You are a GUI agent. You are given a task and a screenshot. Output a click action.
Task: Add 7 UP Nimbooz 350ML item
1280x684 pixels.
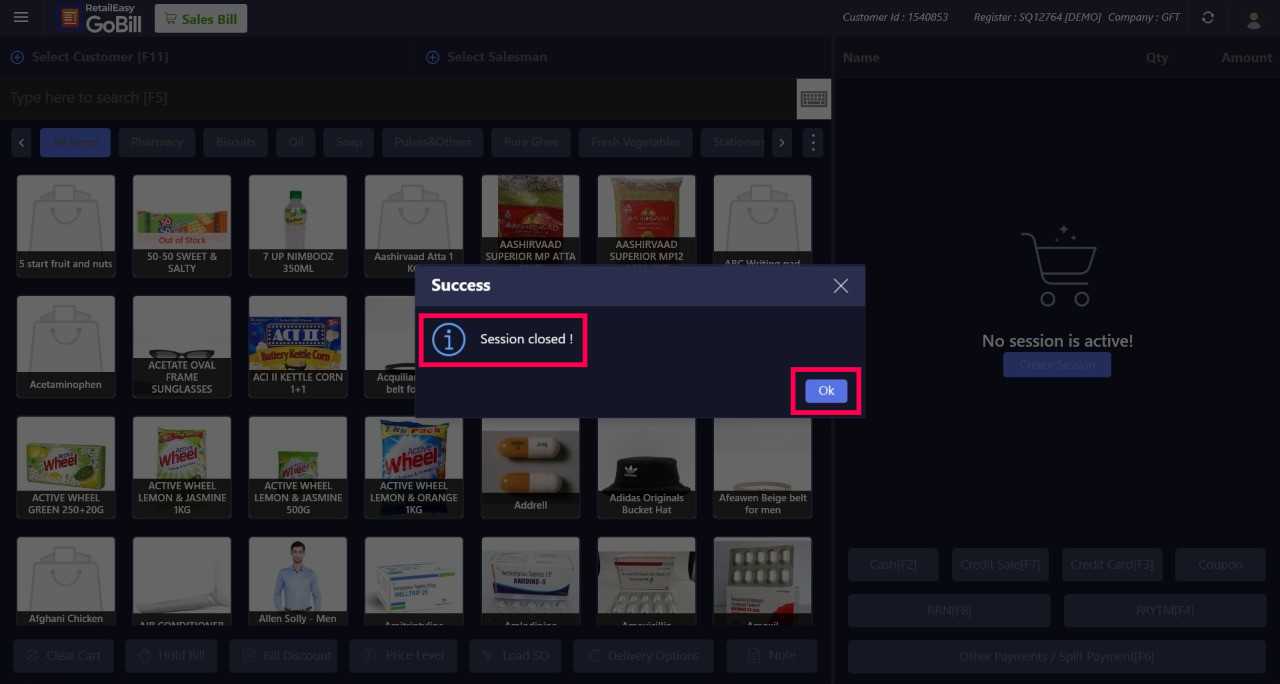(298, 226)
